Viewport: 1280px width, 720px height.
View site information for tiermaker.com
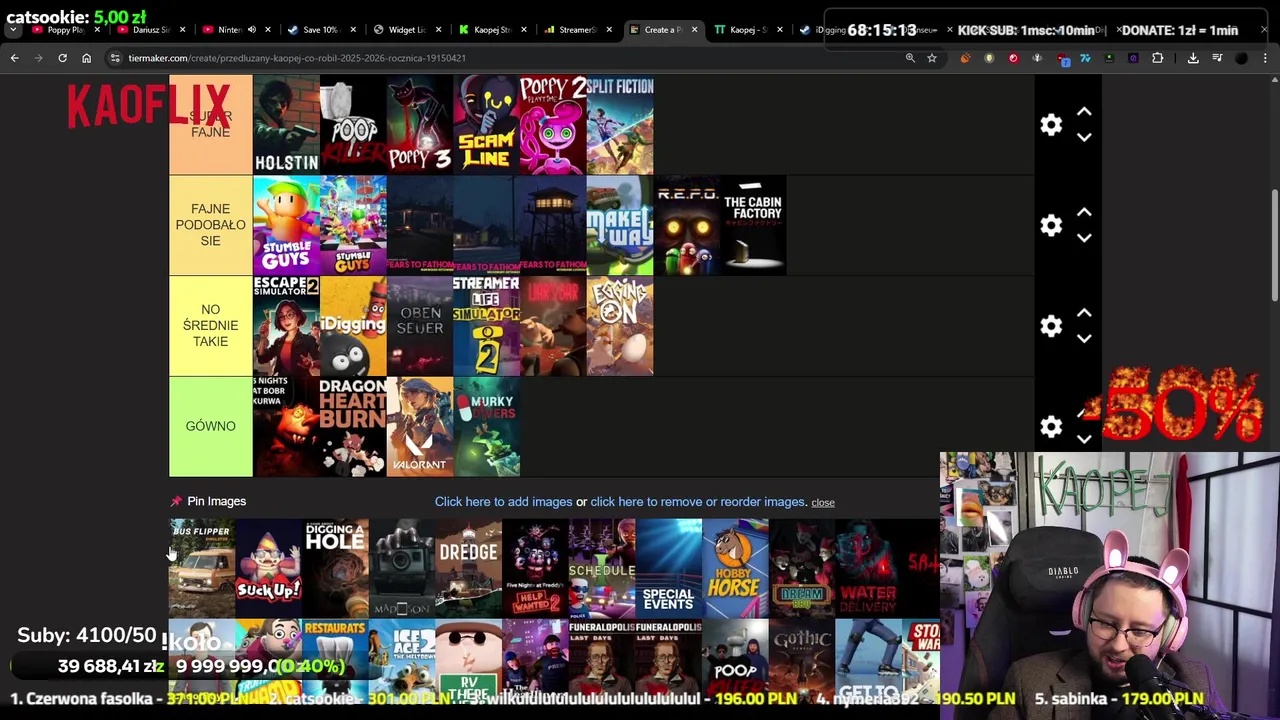[x=116, y=58]
